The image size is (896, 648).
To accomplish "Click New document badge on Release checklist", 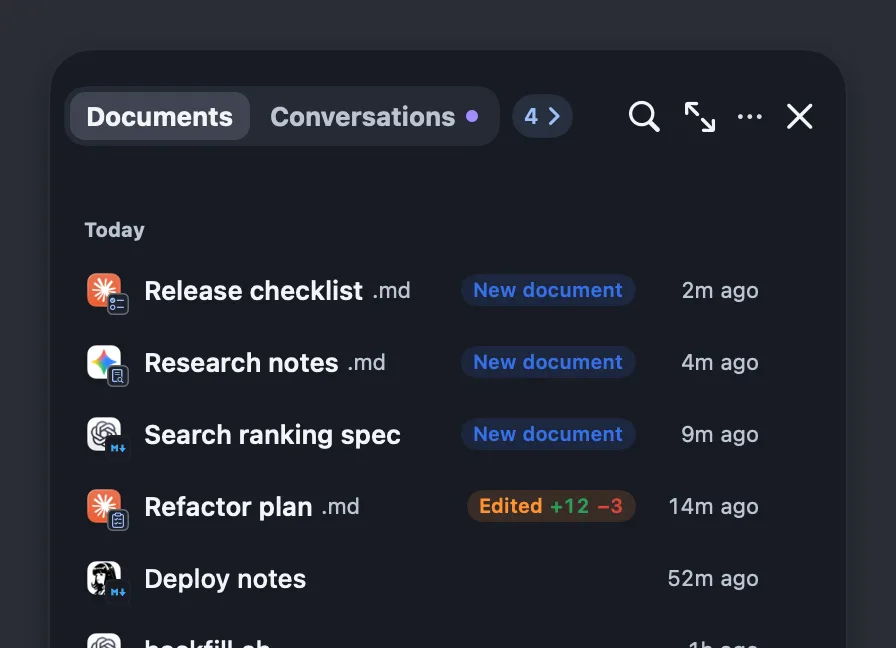I will pos(548,290).
